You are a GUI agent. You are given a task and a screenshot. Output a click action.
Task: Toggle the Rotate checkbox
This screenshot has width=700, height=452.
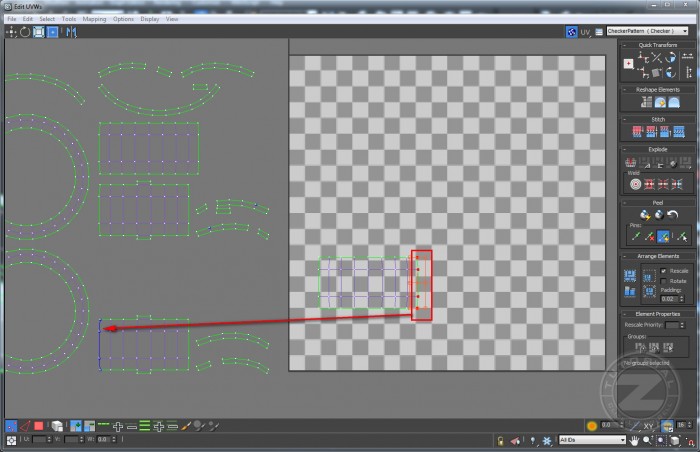(664, 281)
